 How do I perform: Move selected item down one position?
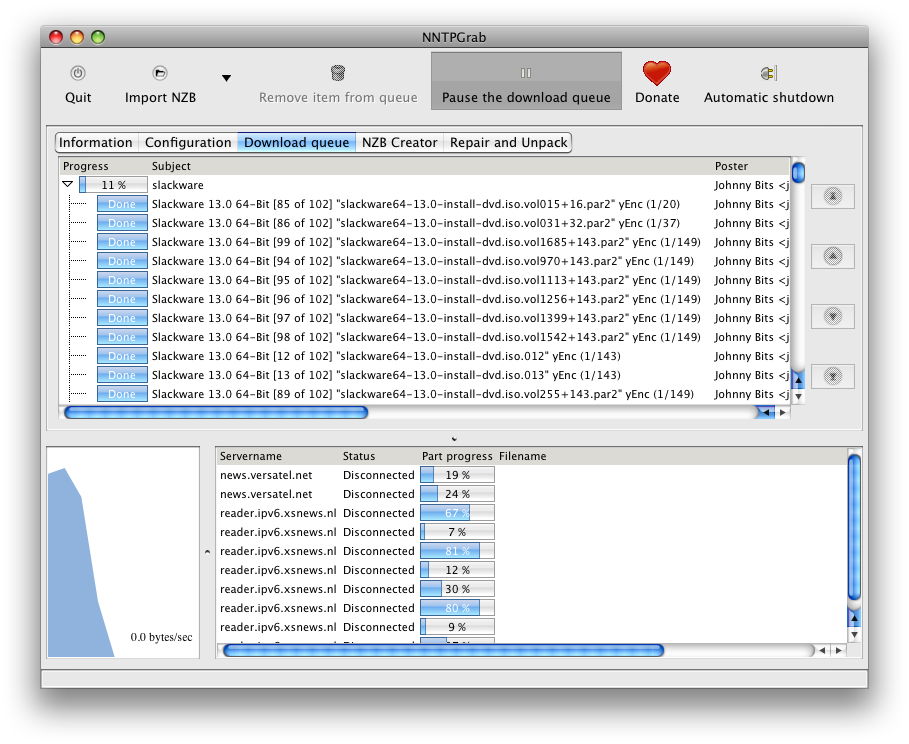point(832,316)
